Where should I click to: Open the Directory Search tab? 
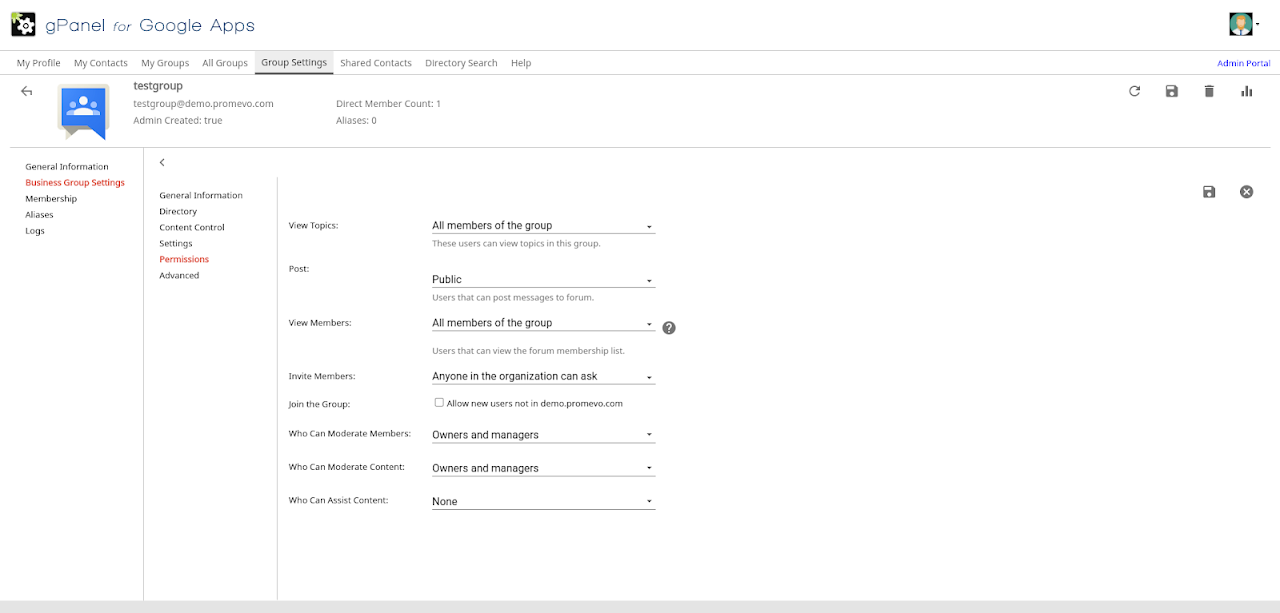pos(461,63)
